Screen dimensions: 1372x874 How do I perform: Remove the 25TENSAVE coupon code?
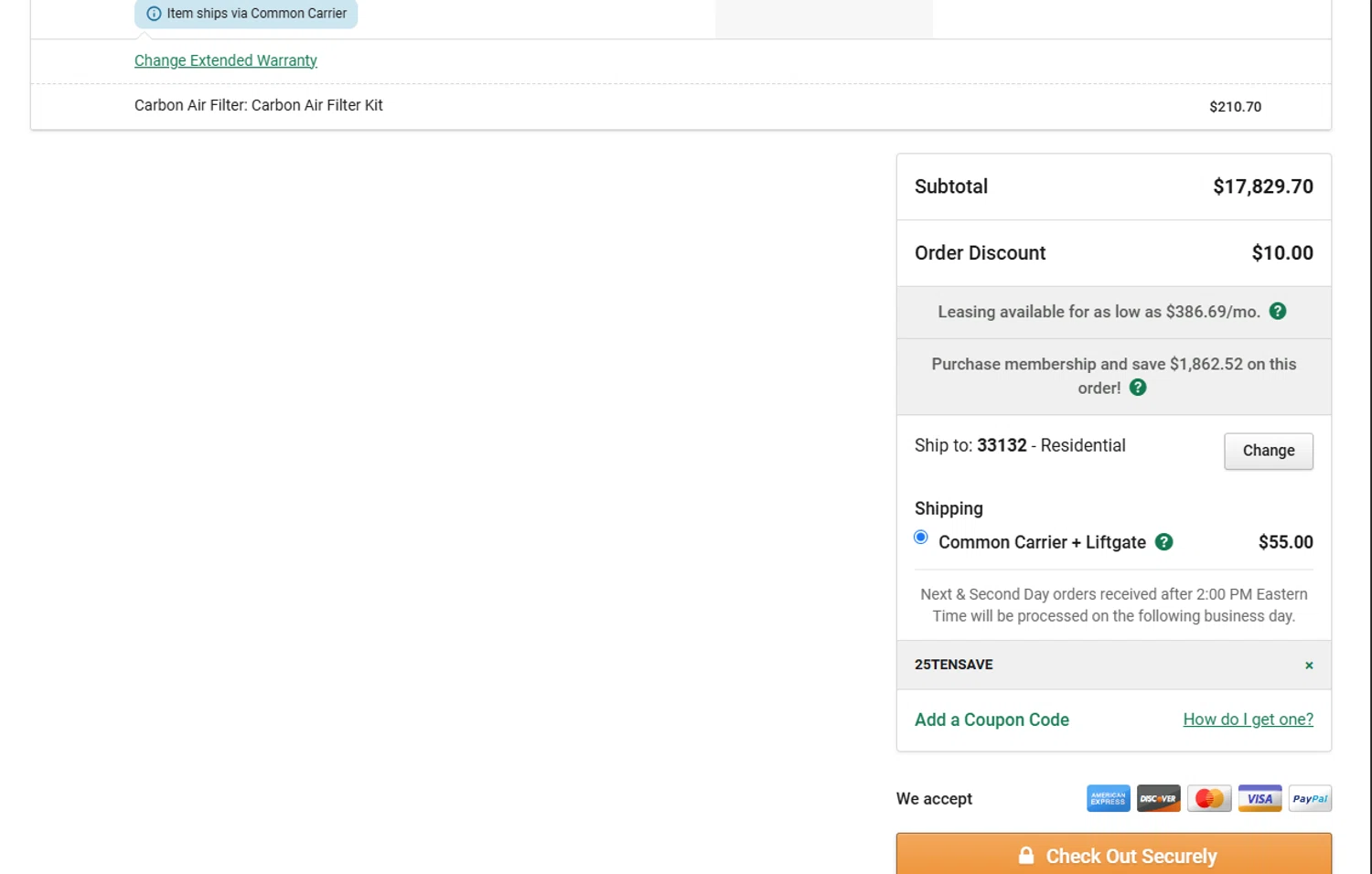click(x=1309, y=666)
